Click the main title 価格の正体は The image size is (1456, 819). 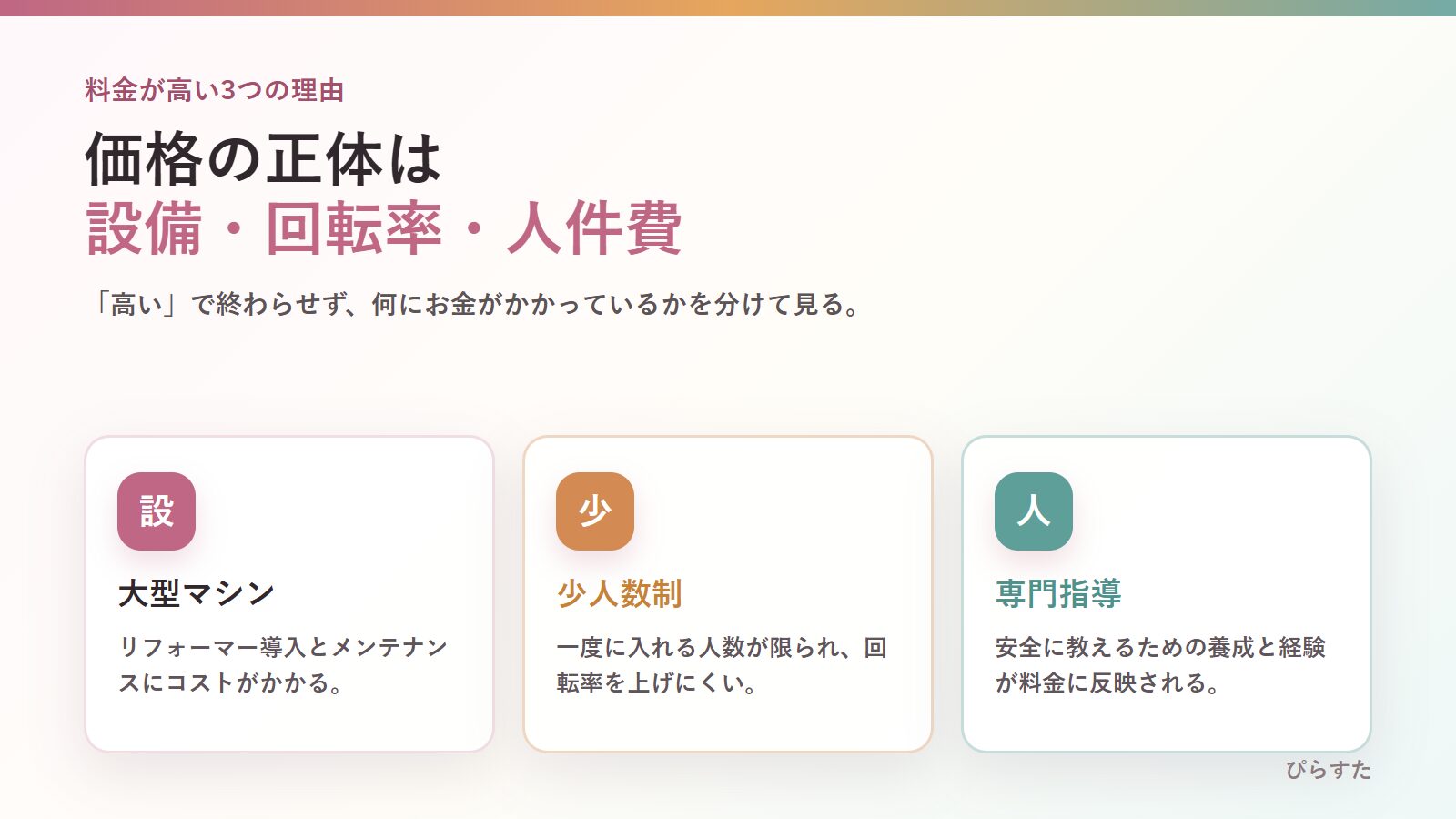coord(264,158)
